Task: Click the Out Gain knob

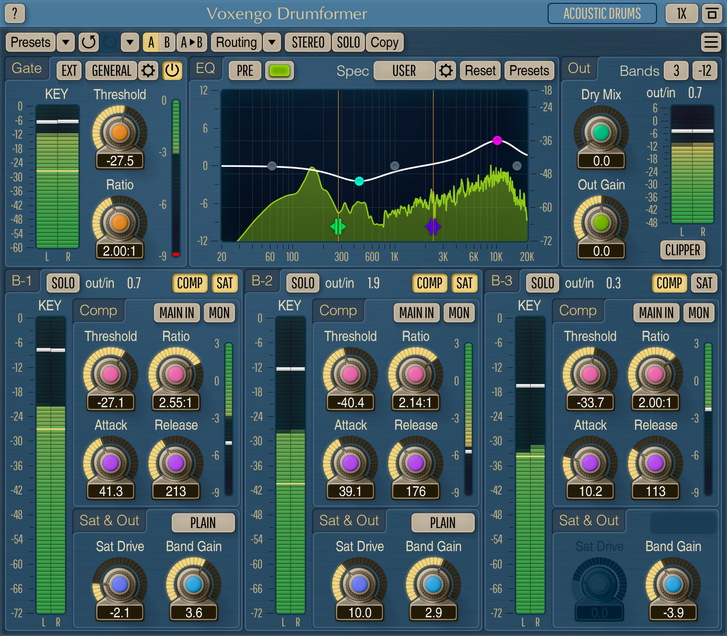Action: pos(601,223)
